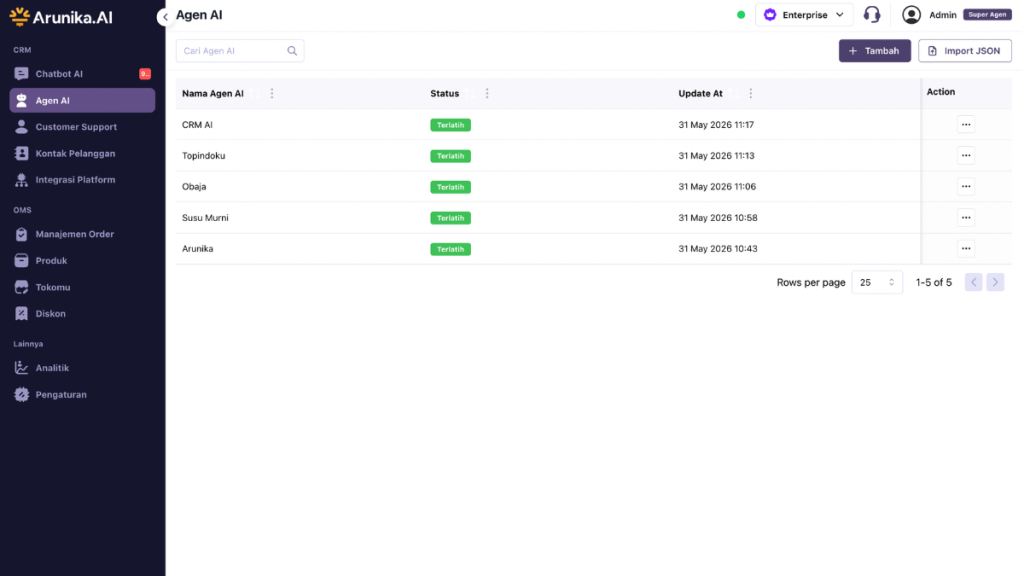Click the 31 May 2026 11:13 timestamp
Image resolution: width=1024 pixels, height=576 pixels.
716,155
